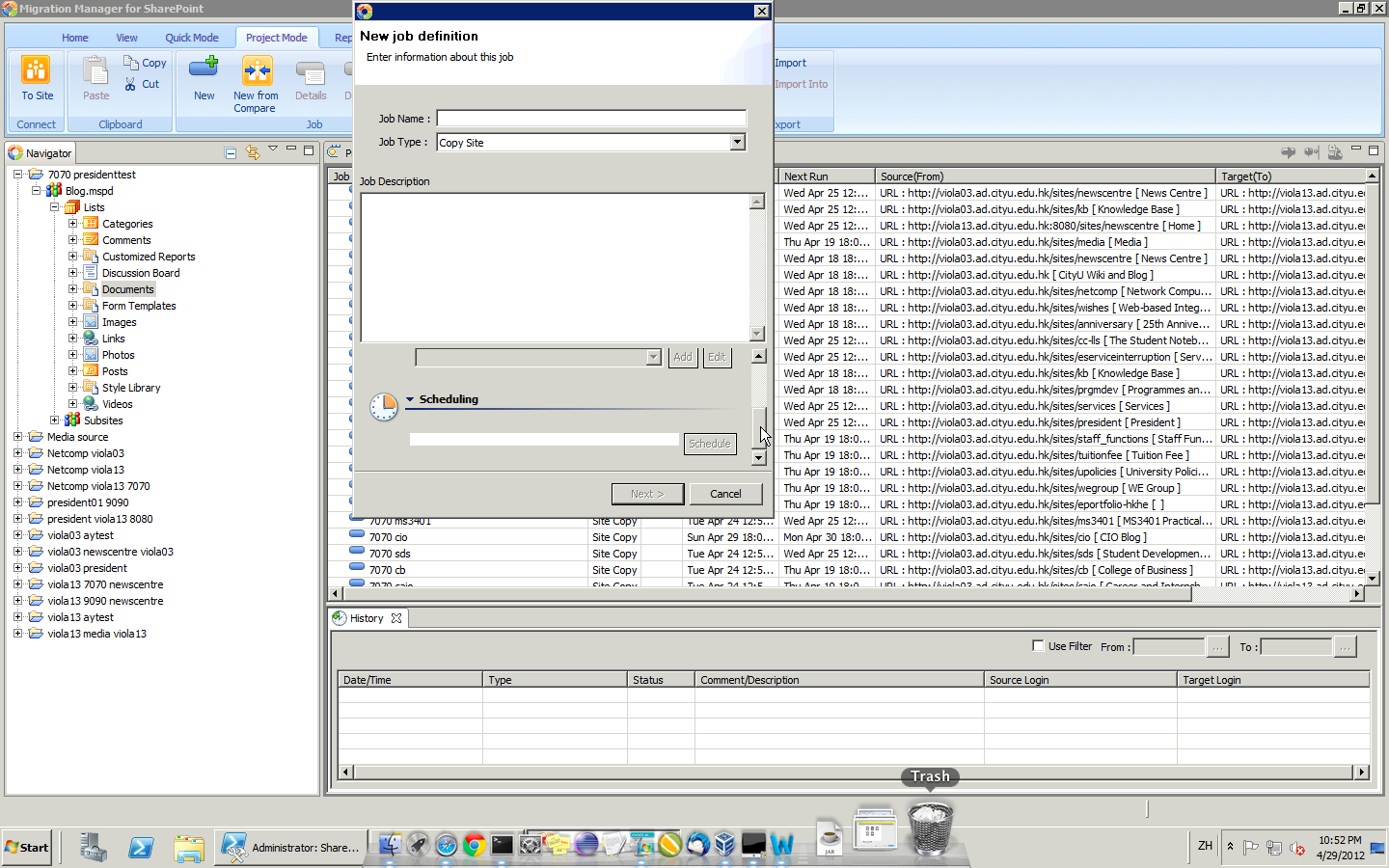Viewport: 1389px width, 868px height.
Task: Expand the Subsites tree node
Action: point(54,420)
